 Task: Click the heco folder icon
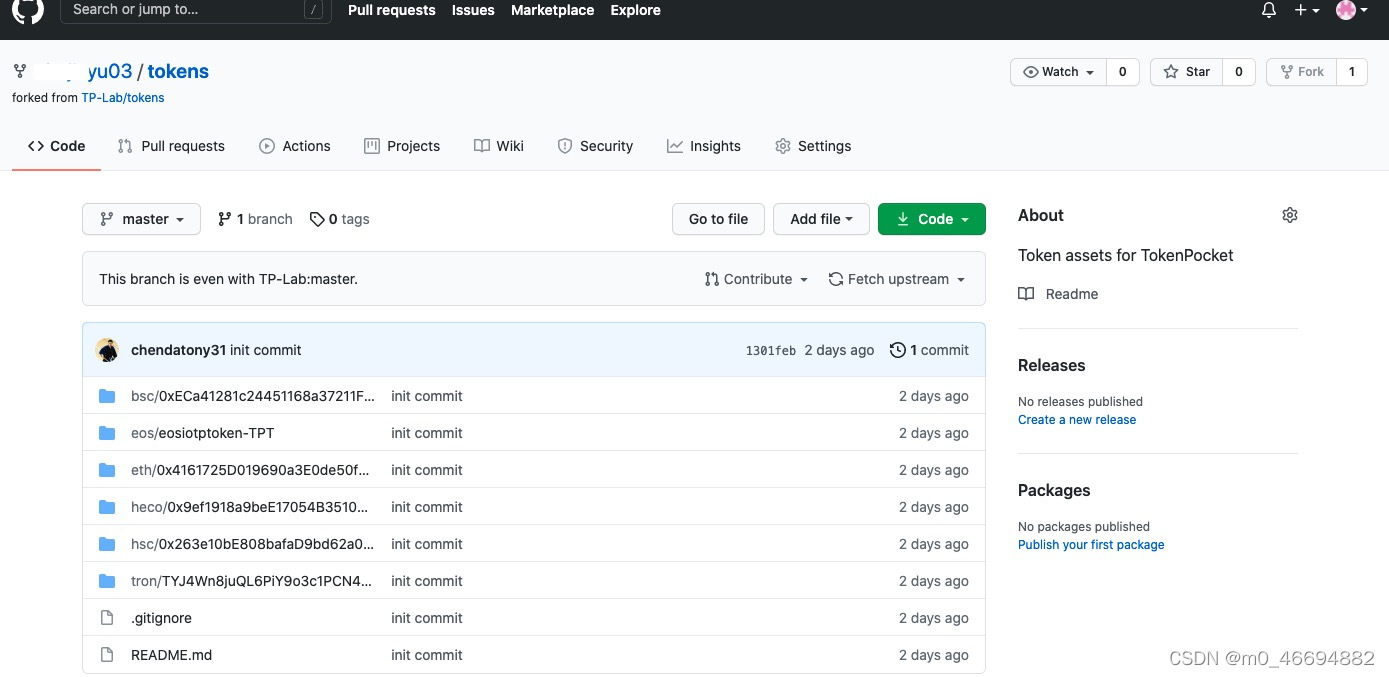pyautogui.click(x=107, y=507)
